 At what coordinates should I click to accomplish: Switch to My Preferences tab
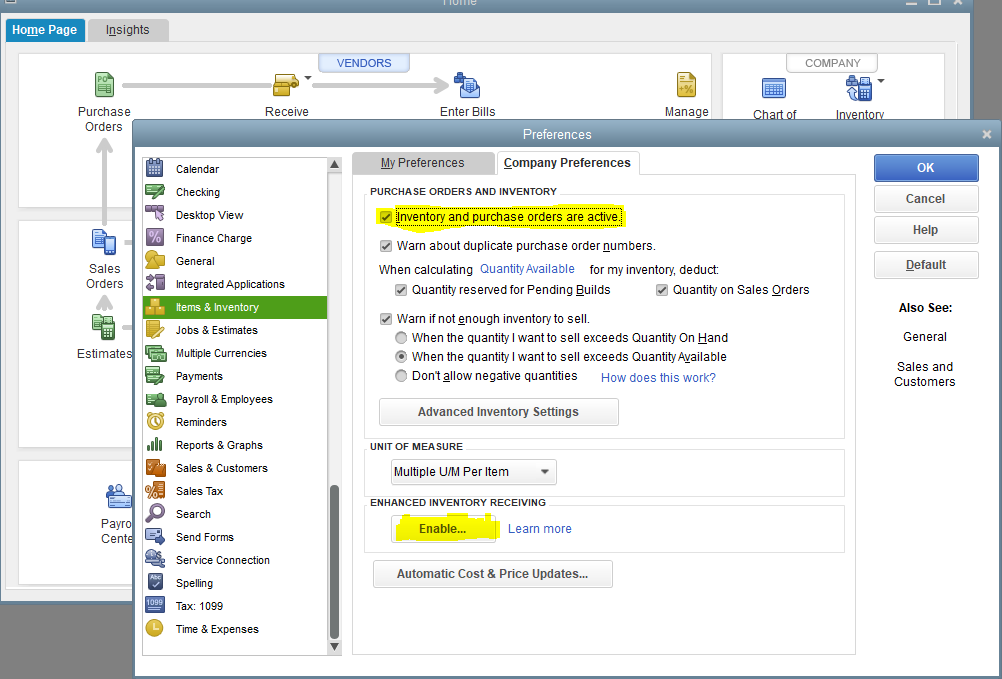coord(422,163)
